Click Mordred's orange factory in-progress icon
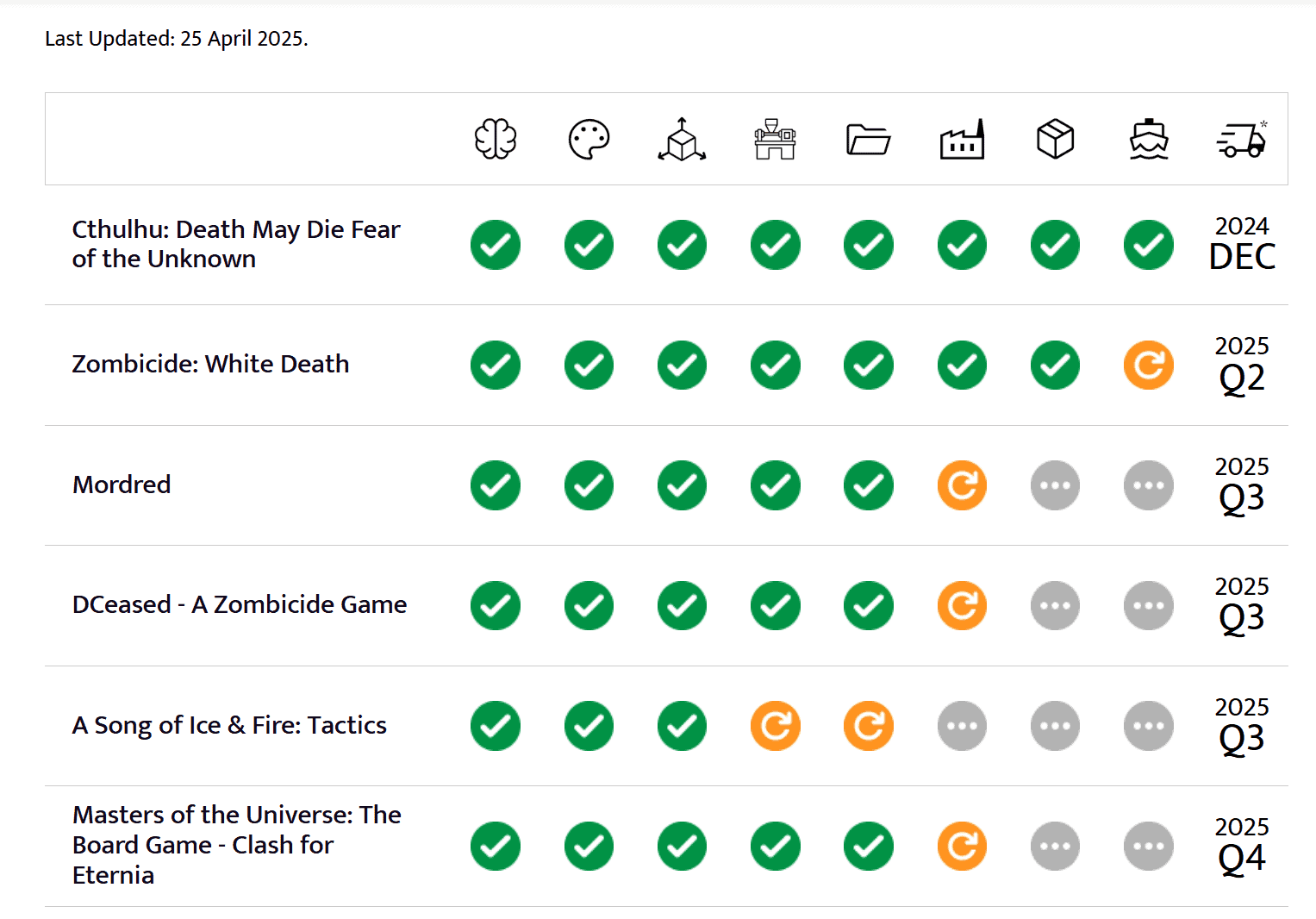The width and height of the screenshot is (1316, 919). 962,485
